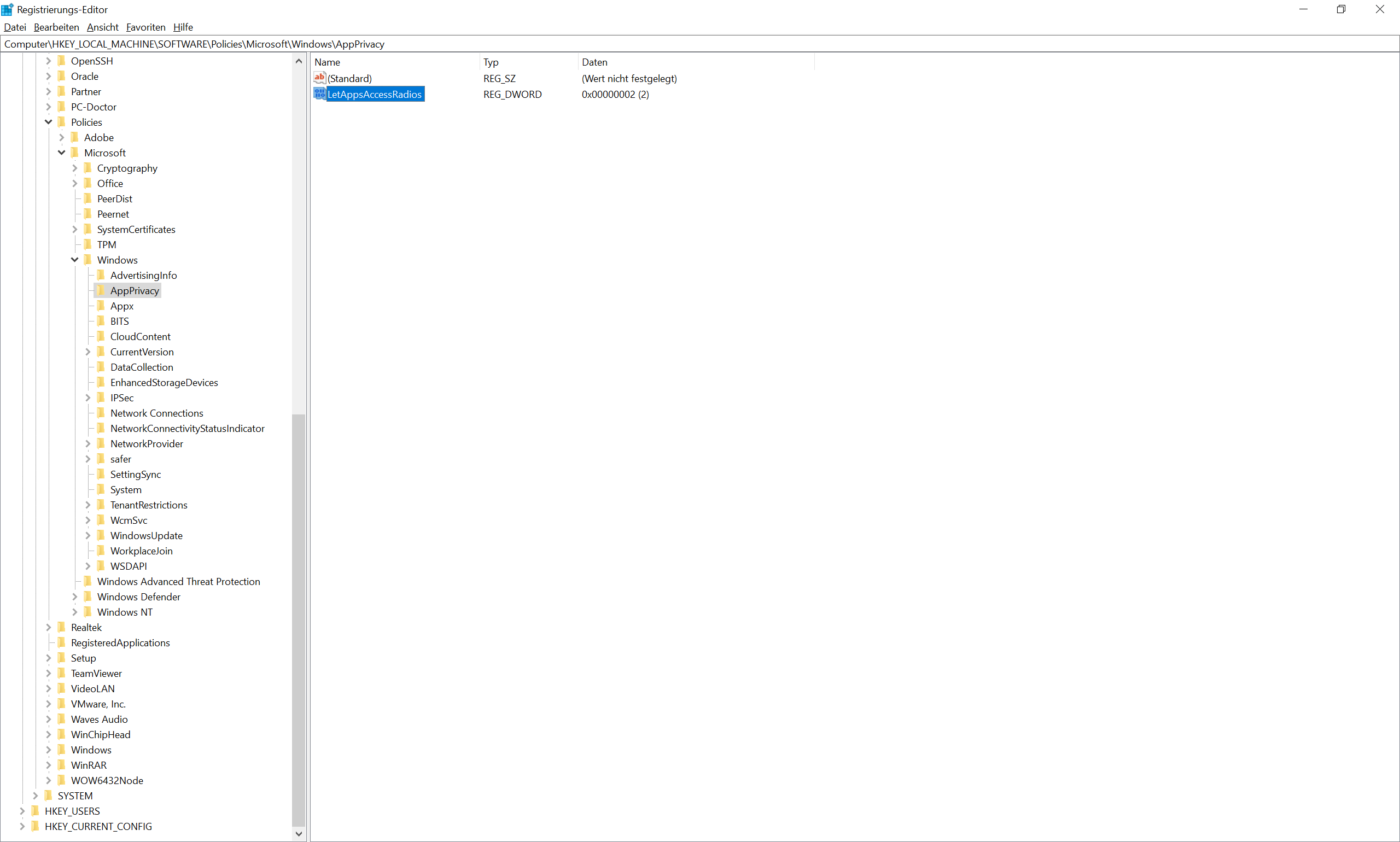The image size is (1400, 842).
Task: Click the AppPrivacy folder icon
Action: tap(101, 290)
